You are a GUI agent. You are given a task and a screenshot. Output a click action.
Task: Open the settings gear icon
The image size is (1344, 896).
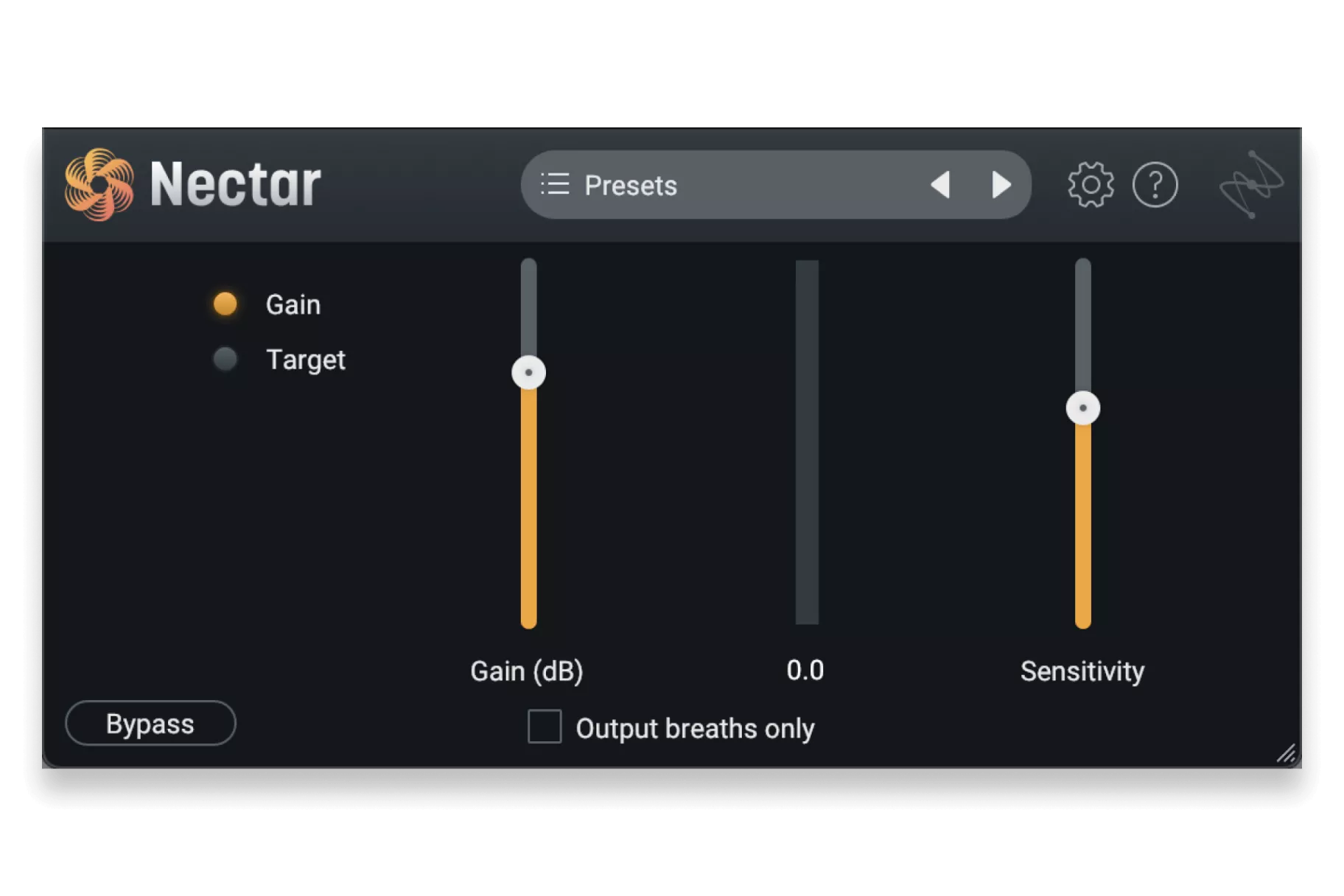point(1091,184)
